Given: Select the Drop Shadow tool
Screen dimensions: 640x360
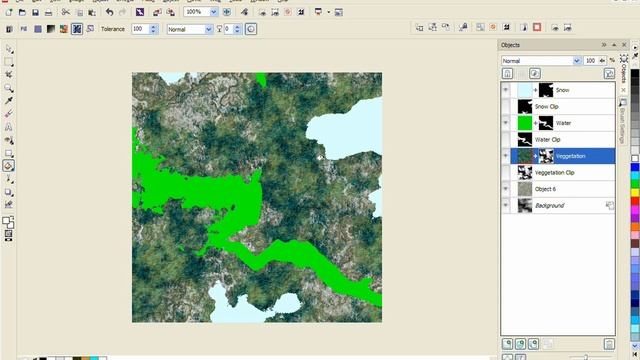Looking at the screenshot, I should pyautogui.click(x=9, y=192).
